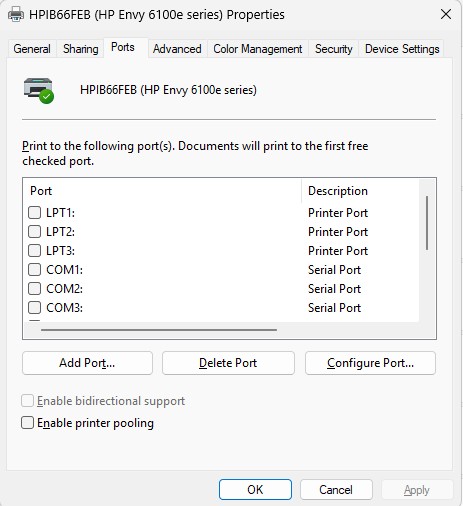Confirm with the OK button
This screenshot has width=463, height=506.
coord(255,490)
